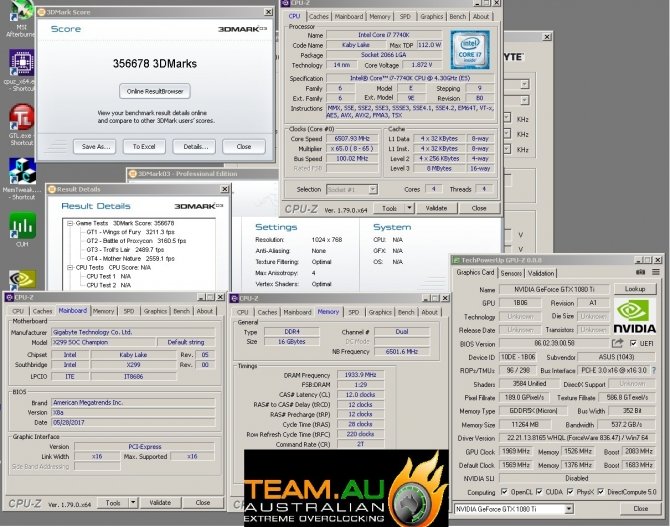
Task: Click the GPU-Z BIOS share/export icon
Action: (x=617, y=343)
